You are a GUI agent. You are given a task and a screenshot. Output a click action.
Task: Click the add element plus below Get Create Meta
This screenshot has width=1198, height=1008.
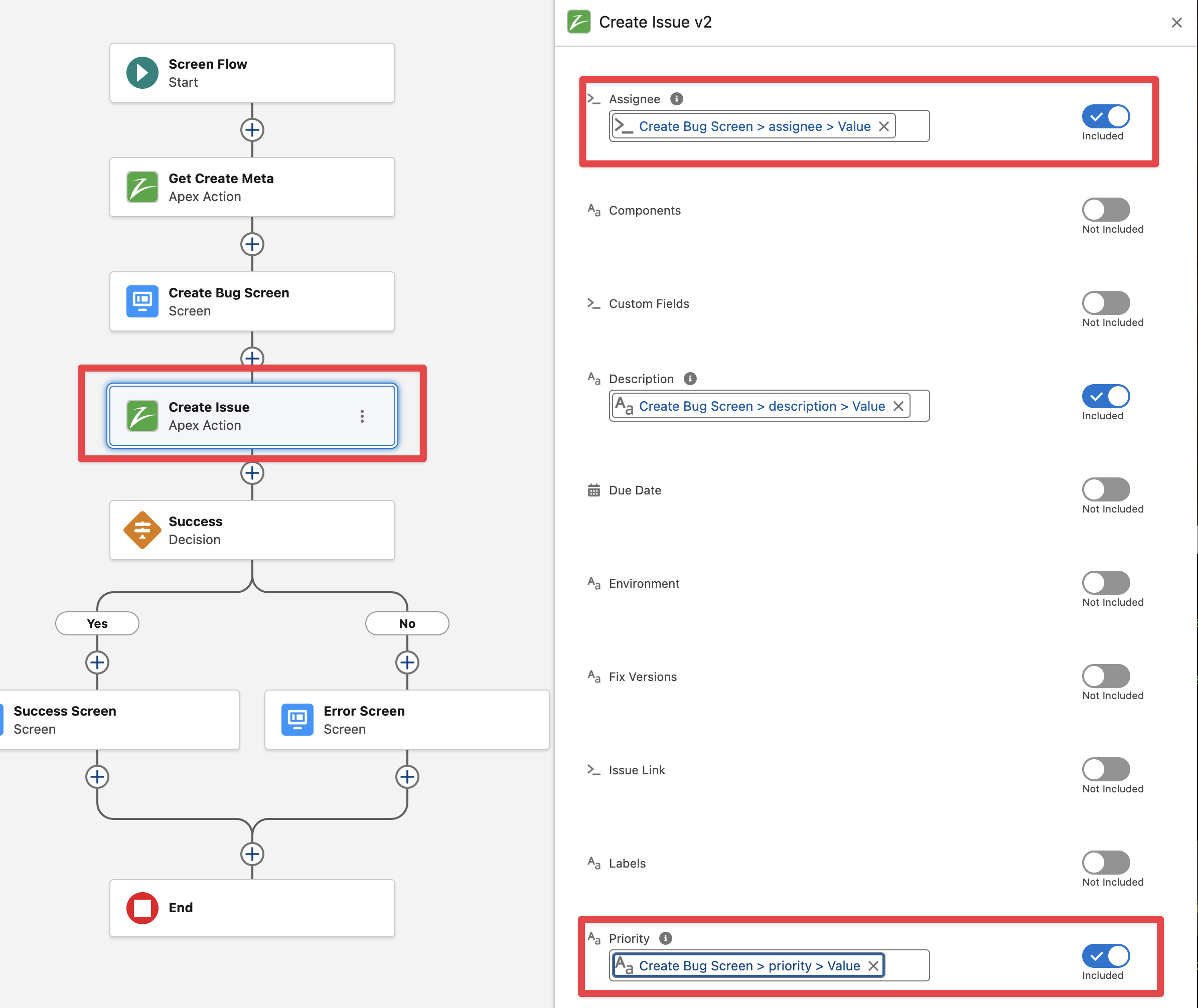[x=252, y=245]
